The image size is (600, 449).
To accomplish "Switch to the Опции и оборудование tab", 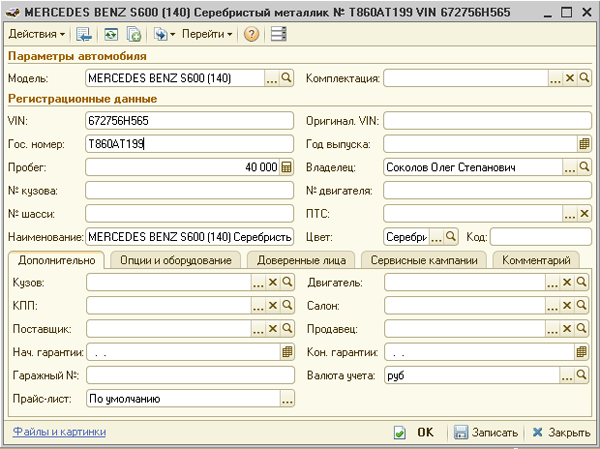I will click(x=176, y=260).
